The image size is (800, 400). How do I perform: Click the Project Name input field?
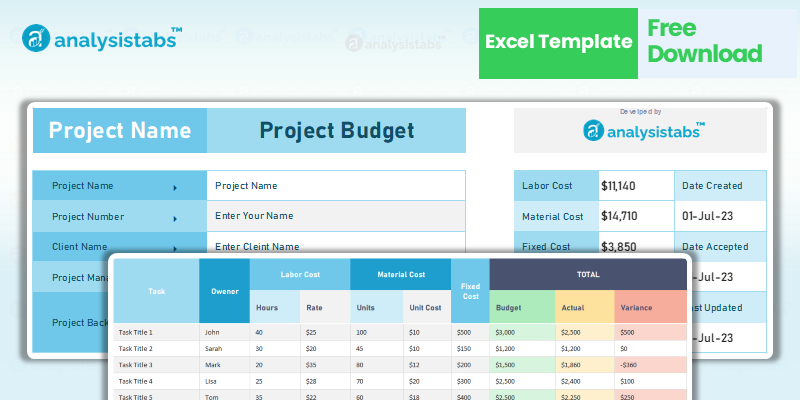tap(336, 186)
